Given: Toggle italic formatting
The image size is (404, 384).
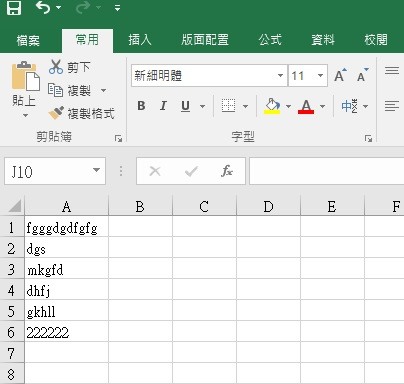Looking at the screenshot, I should (163, 106).
